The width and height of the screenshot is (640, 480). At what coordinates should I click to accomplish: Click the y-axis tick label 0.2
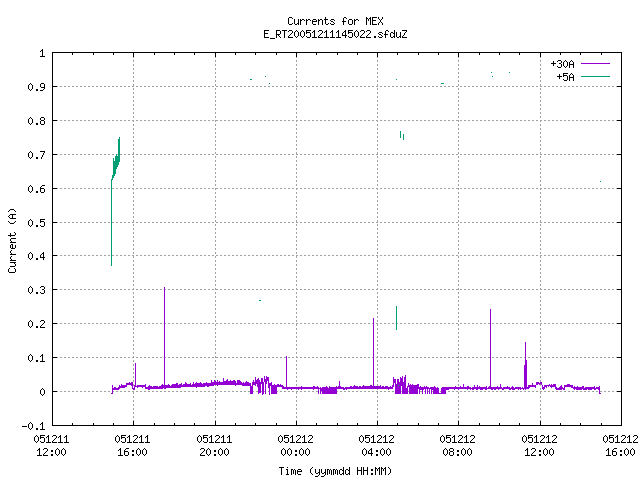coord(36,324)
